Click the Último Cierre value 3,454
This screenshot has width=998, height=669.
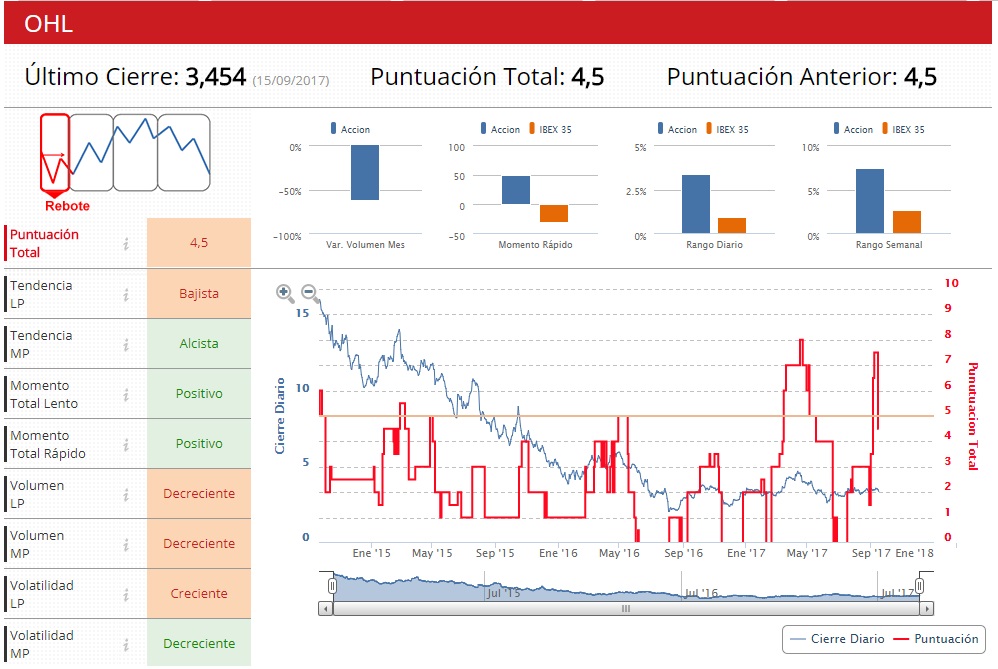coord(215,77)
